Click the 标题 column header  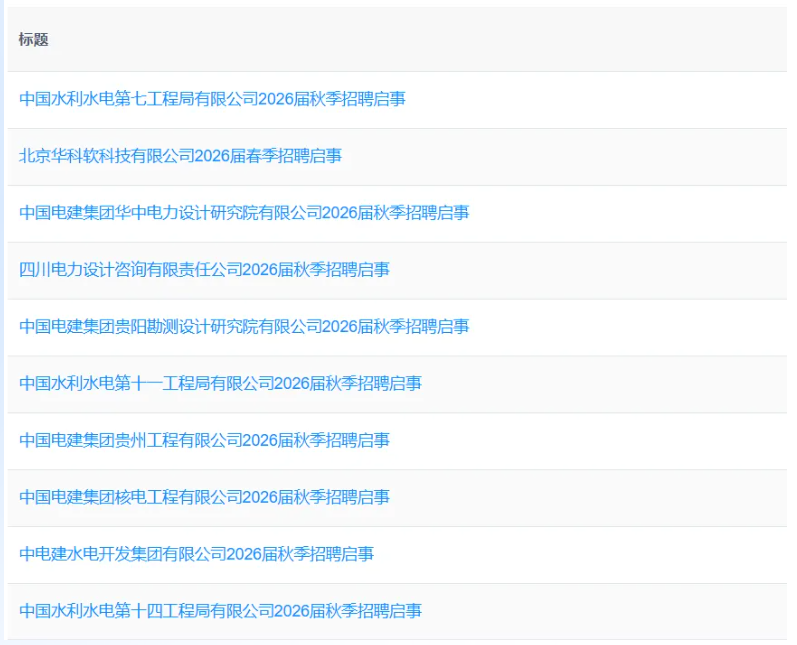(x=33, y=40)
